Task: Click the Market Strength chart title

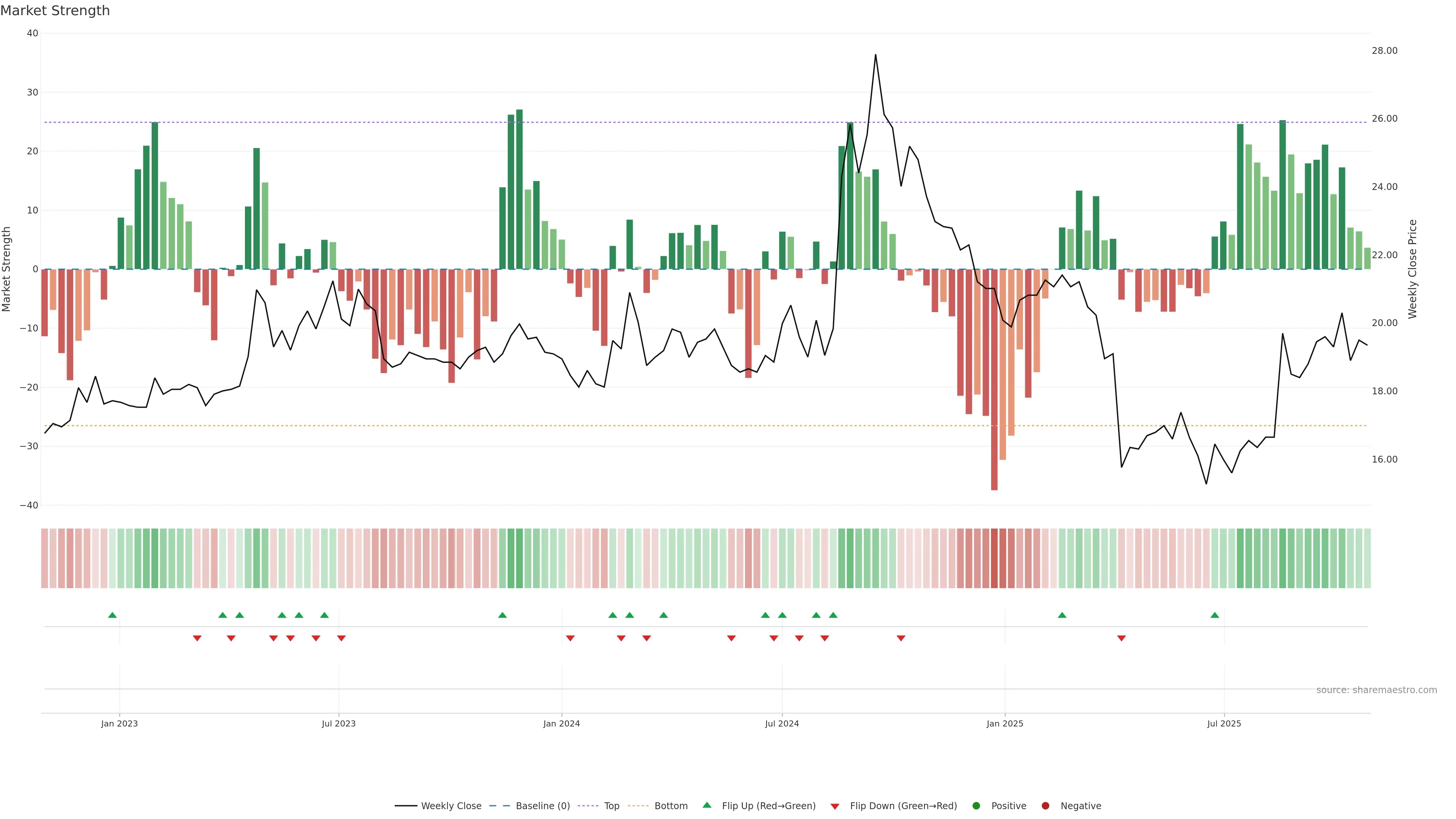Action: [x=55, y=11]
